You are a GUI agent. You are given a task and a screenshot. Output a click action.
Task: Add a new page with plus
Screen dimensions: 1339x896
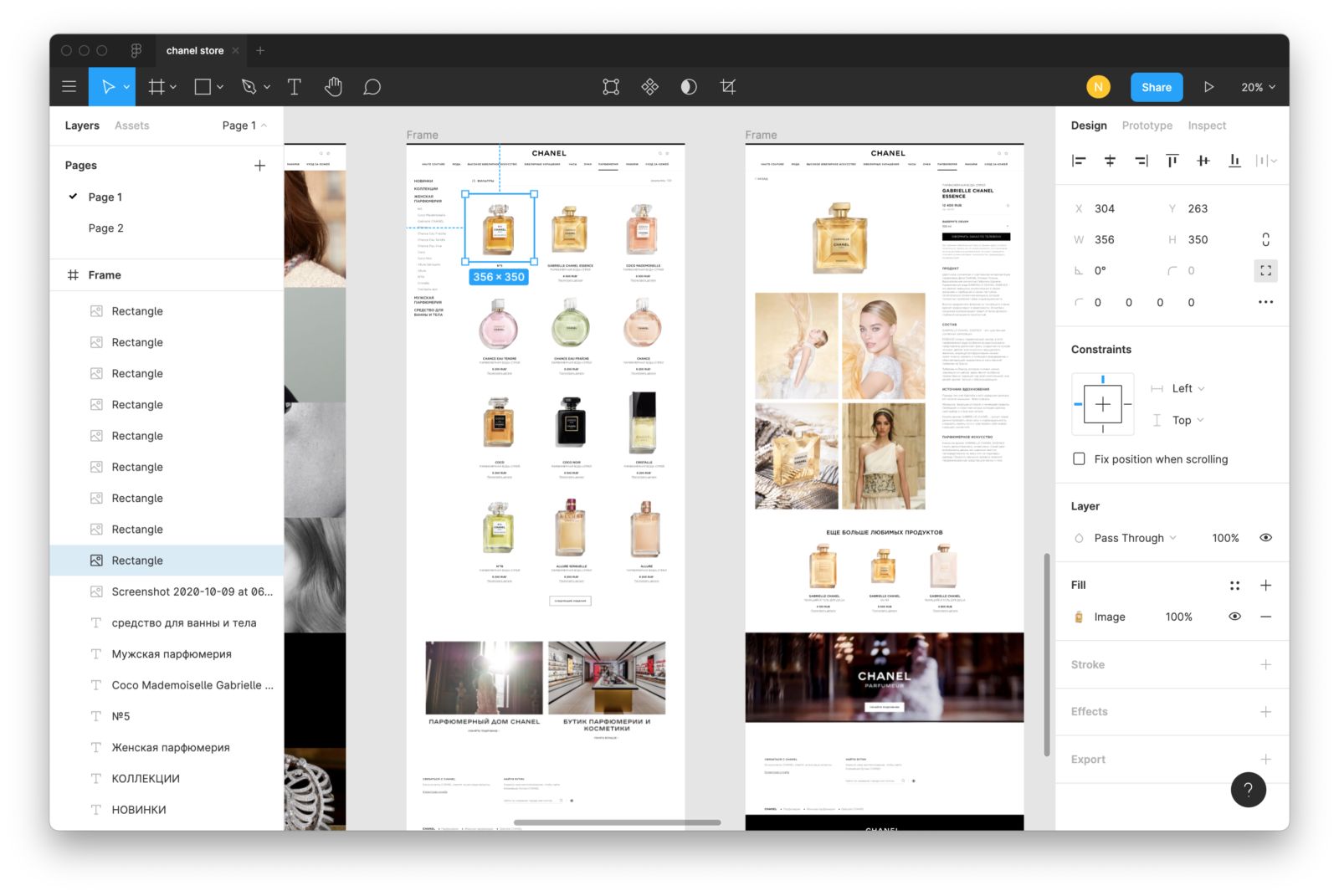click(x=259, y=166)
